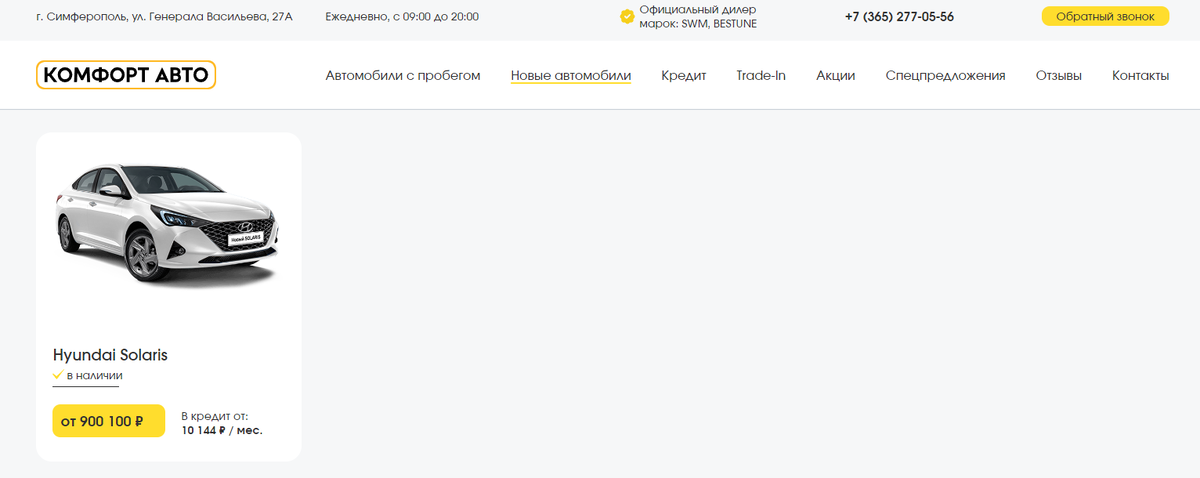The image size is (1200, 478).
Task: Click the Комфорт Авто logo
Action: [126, 75]
